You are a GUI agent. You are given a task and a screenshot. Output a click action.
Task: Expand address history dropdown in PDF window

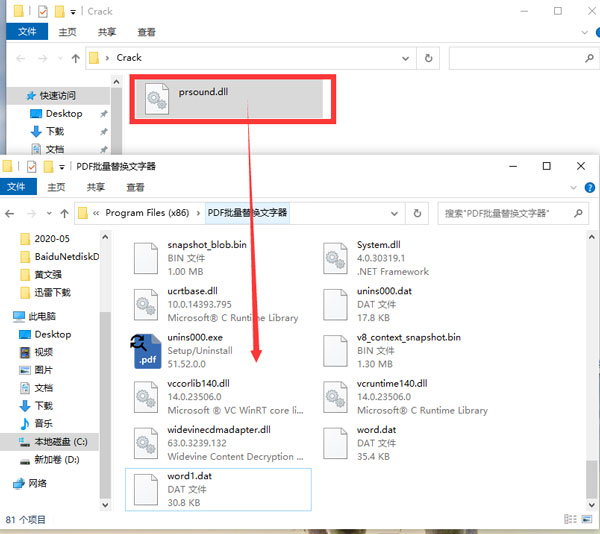click(394, 213)
